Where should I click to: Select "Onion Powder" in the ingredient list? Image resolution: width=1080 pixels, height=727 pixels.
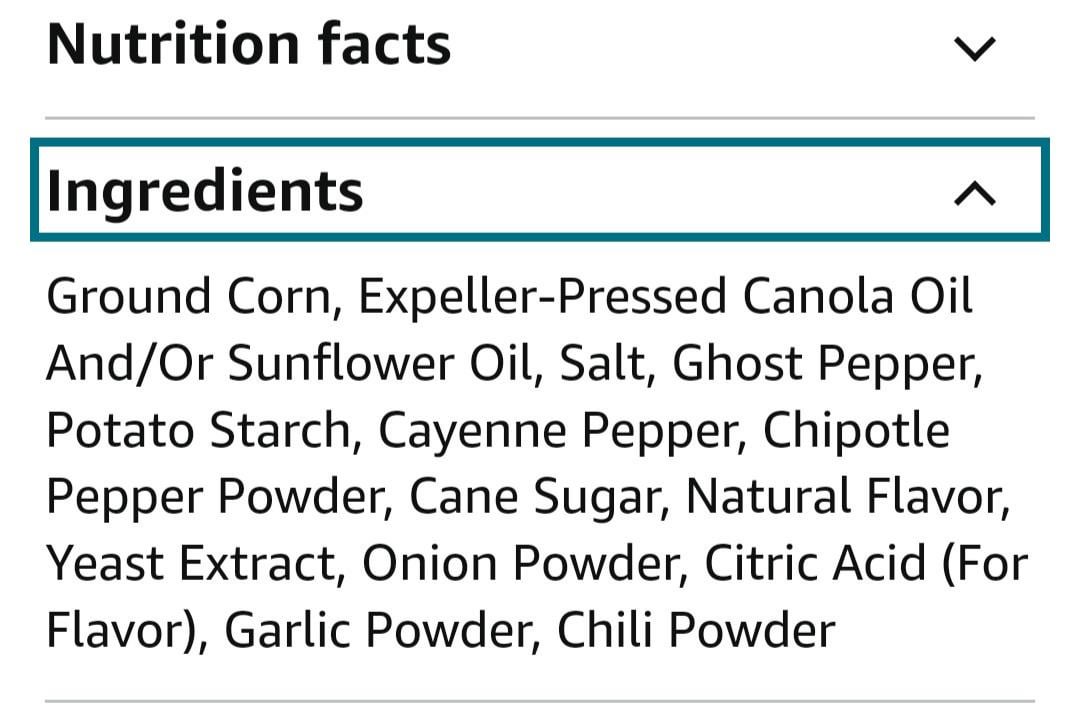[x=519, y=564]
